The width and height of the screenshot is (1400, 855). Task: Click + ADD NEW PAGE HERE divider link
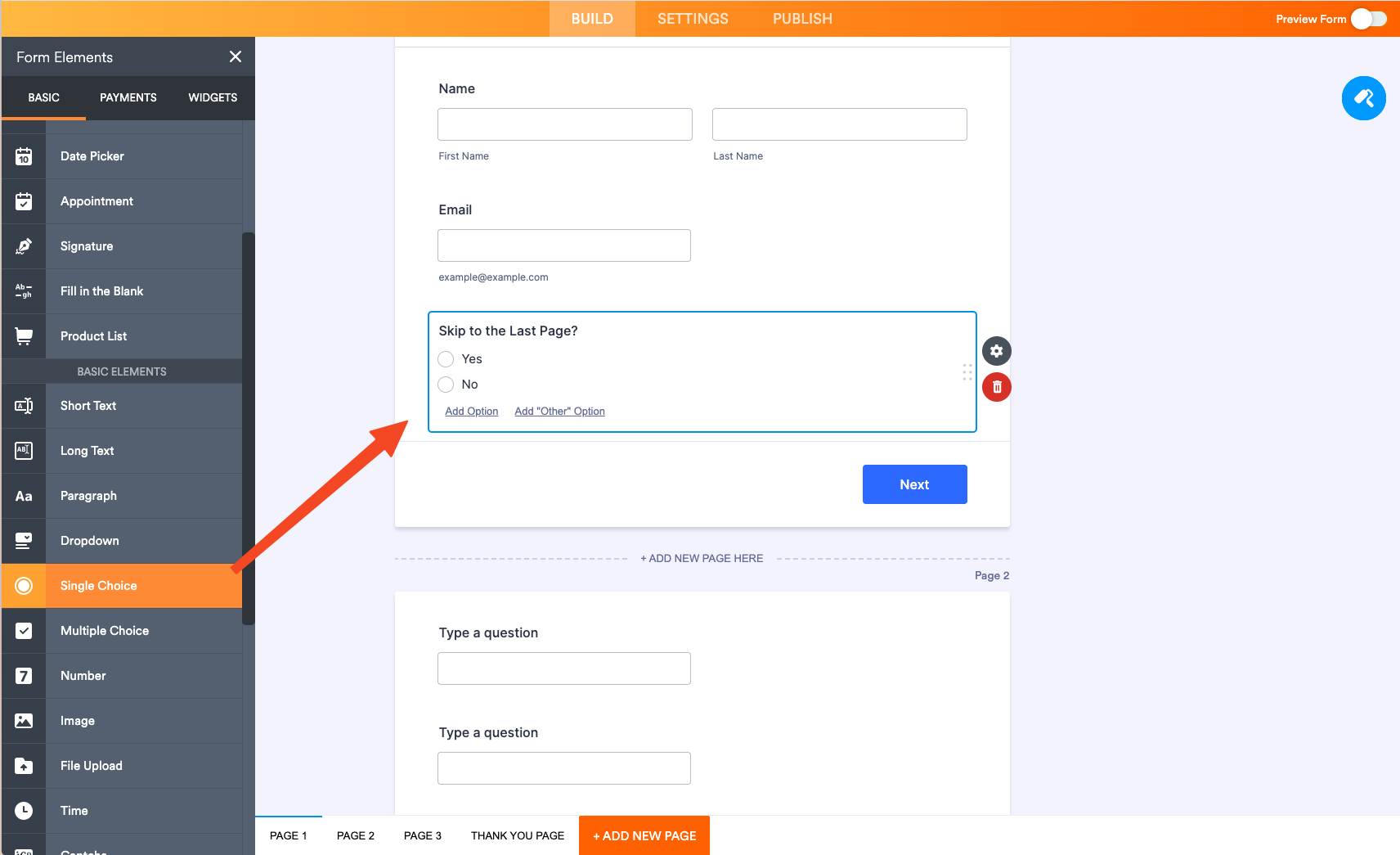coord(702,558)
